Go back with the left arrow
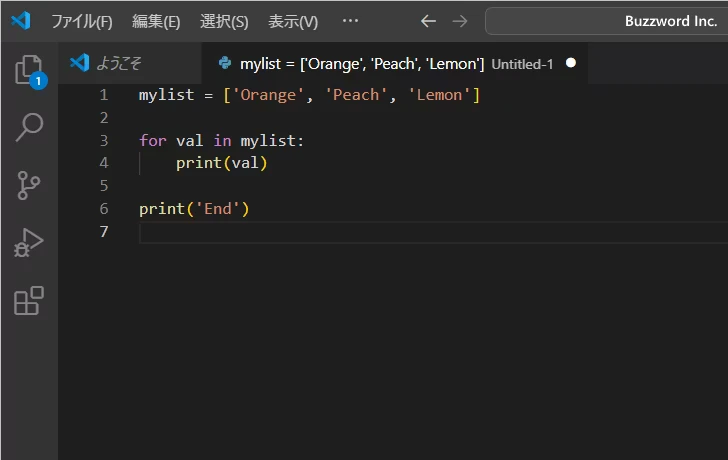728x460 pixels. coord(428,21)
